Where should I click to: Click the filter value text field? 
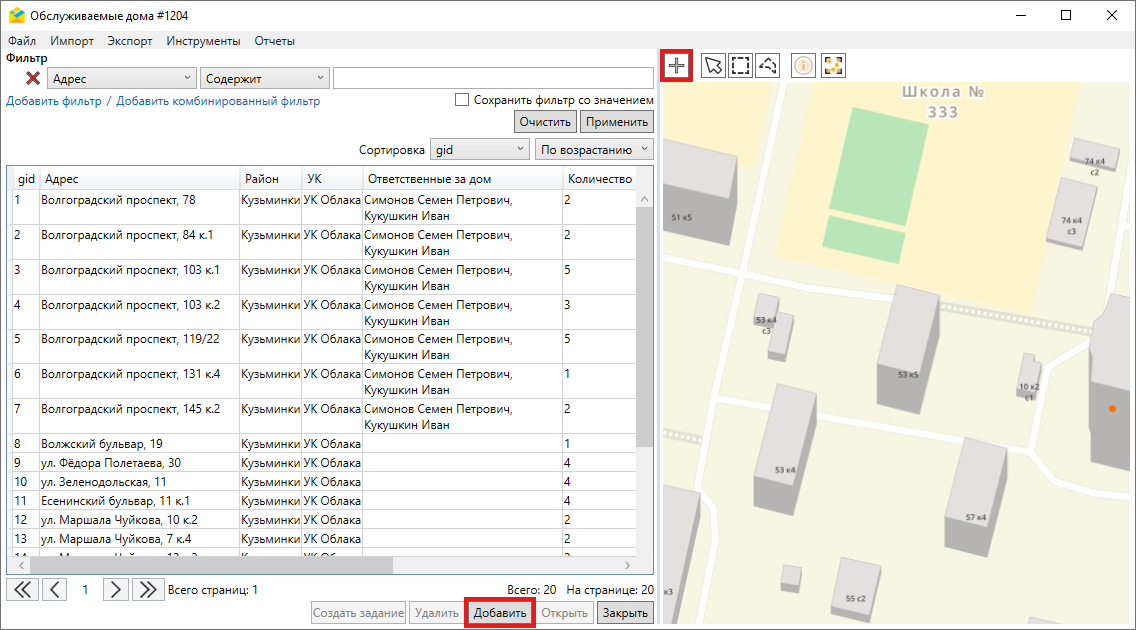pyautogui.click(x=492, y=78)
